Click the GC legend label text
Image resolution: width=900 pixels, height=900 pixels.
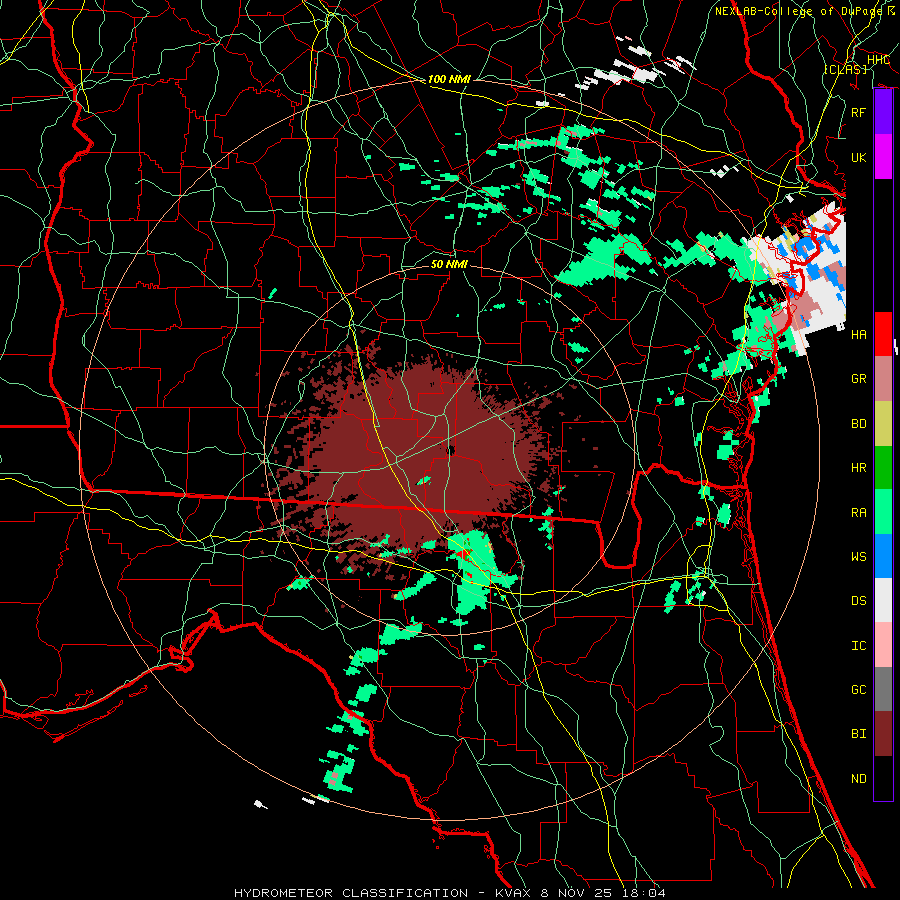coord(858,689)
